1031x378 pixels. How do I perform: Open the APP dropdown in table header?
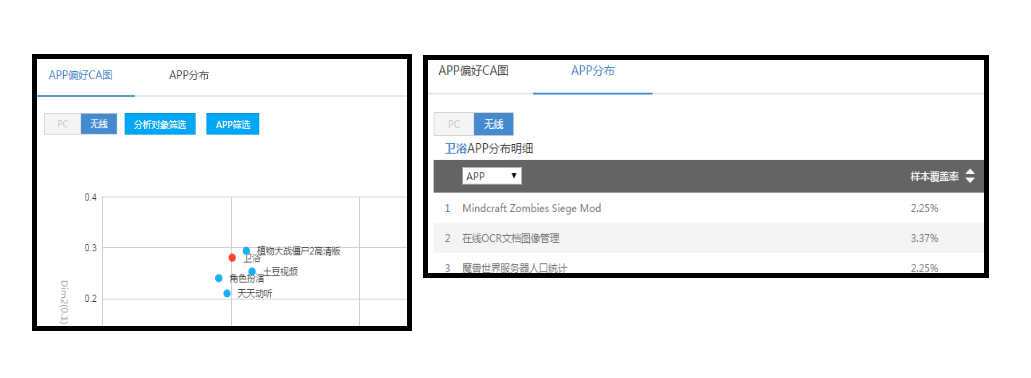pos(492,176)
